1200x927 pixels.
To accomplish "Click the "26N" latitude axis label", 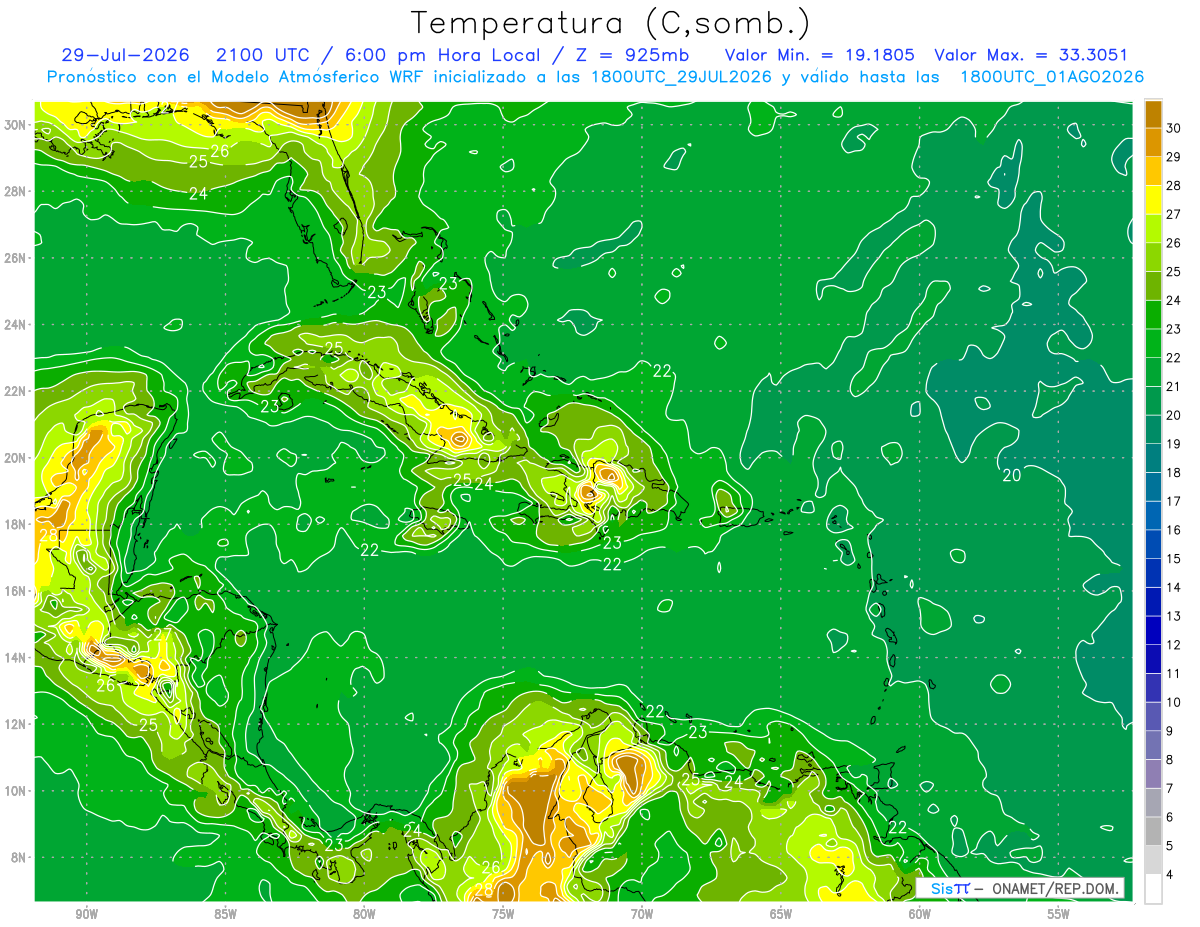I will tap(15, 258).
